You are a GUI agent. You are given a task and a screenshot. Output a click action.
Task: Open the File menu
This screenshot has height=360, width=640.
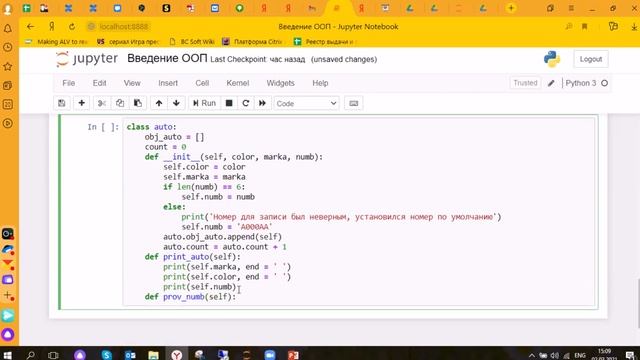coord(69,83)
